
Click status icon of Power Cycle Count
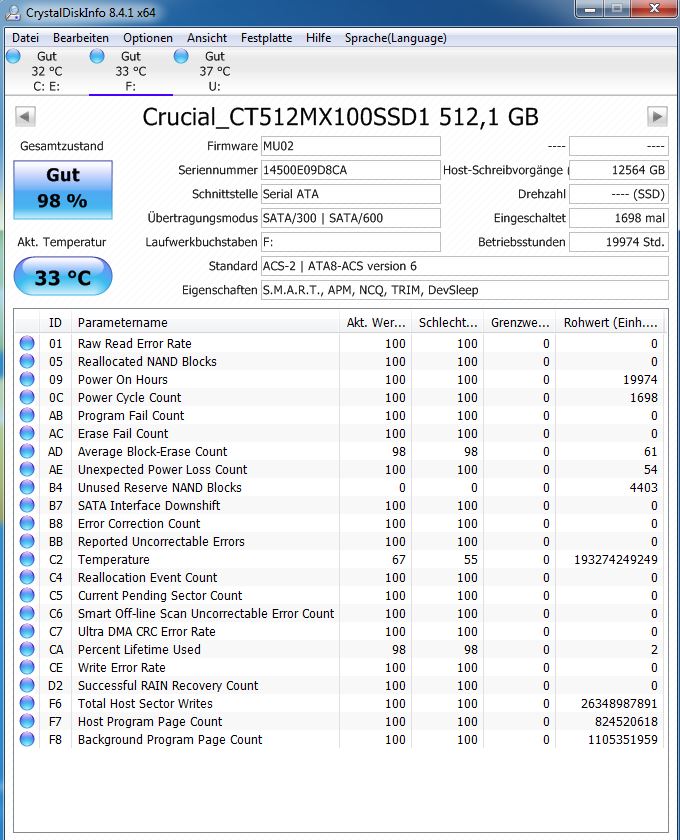tap(27, 398)
